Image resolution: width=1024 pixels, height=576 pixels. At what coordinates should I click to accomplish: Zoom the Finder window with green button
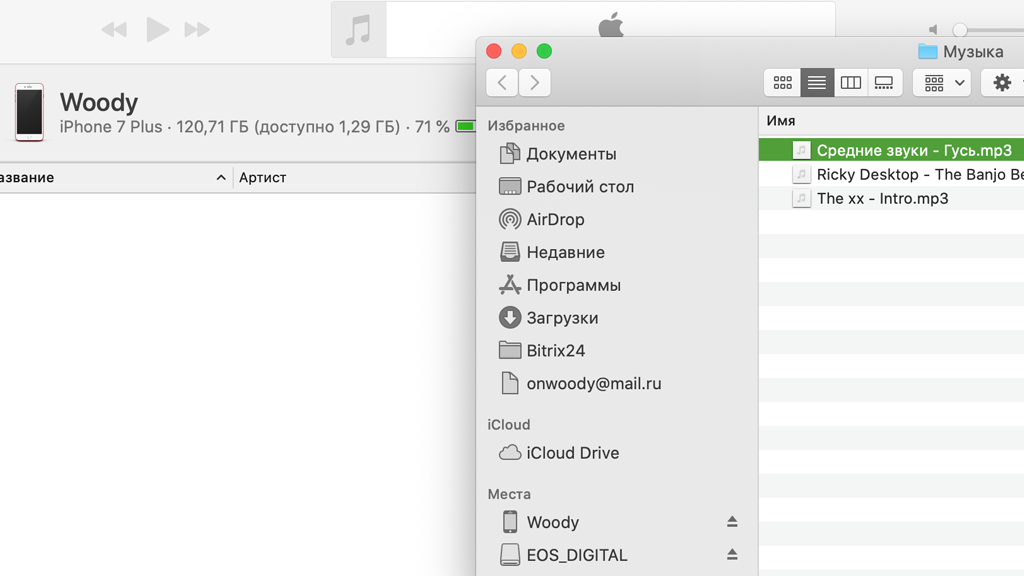click(544, 51)
